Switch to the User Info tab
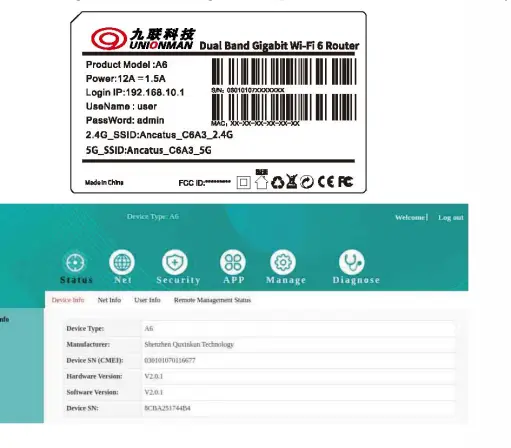 (x=147, y=300)
